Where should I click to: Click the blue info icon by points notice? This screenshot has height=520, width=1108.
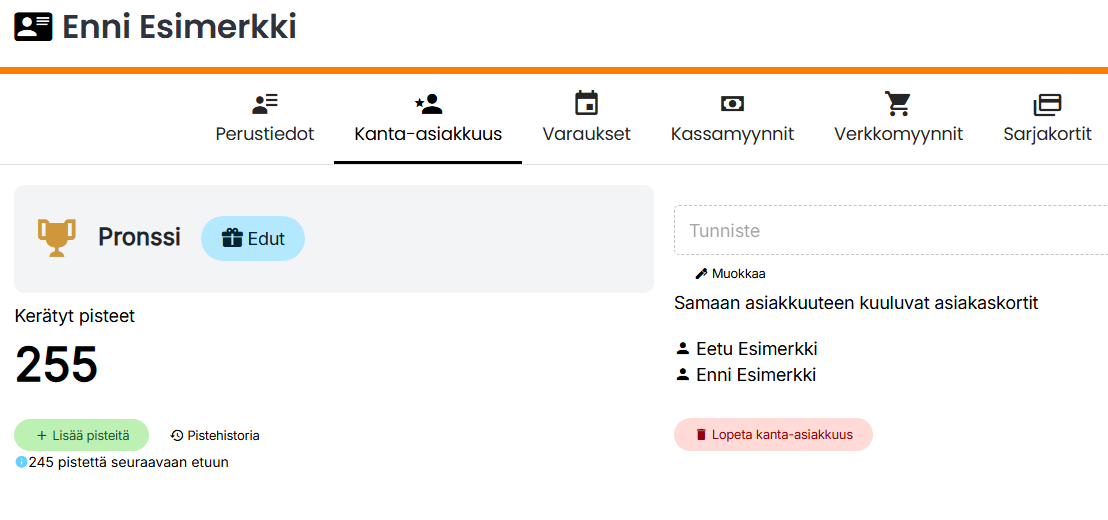[x=21, y=462]
